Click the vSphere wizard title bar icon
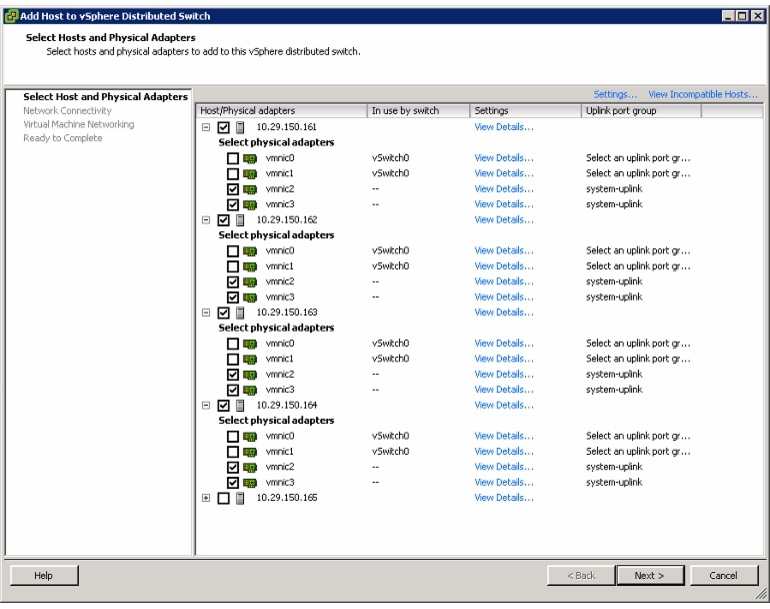 [x=11, y=16]
